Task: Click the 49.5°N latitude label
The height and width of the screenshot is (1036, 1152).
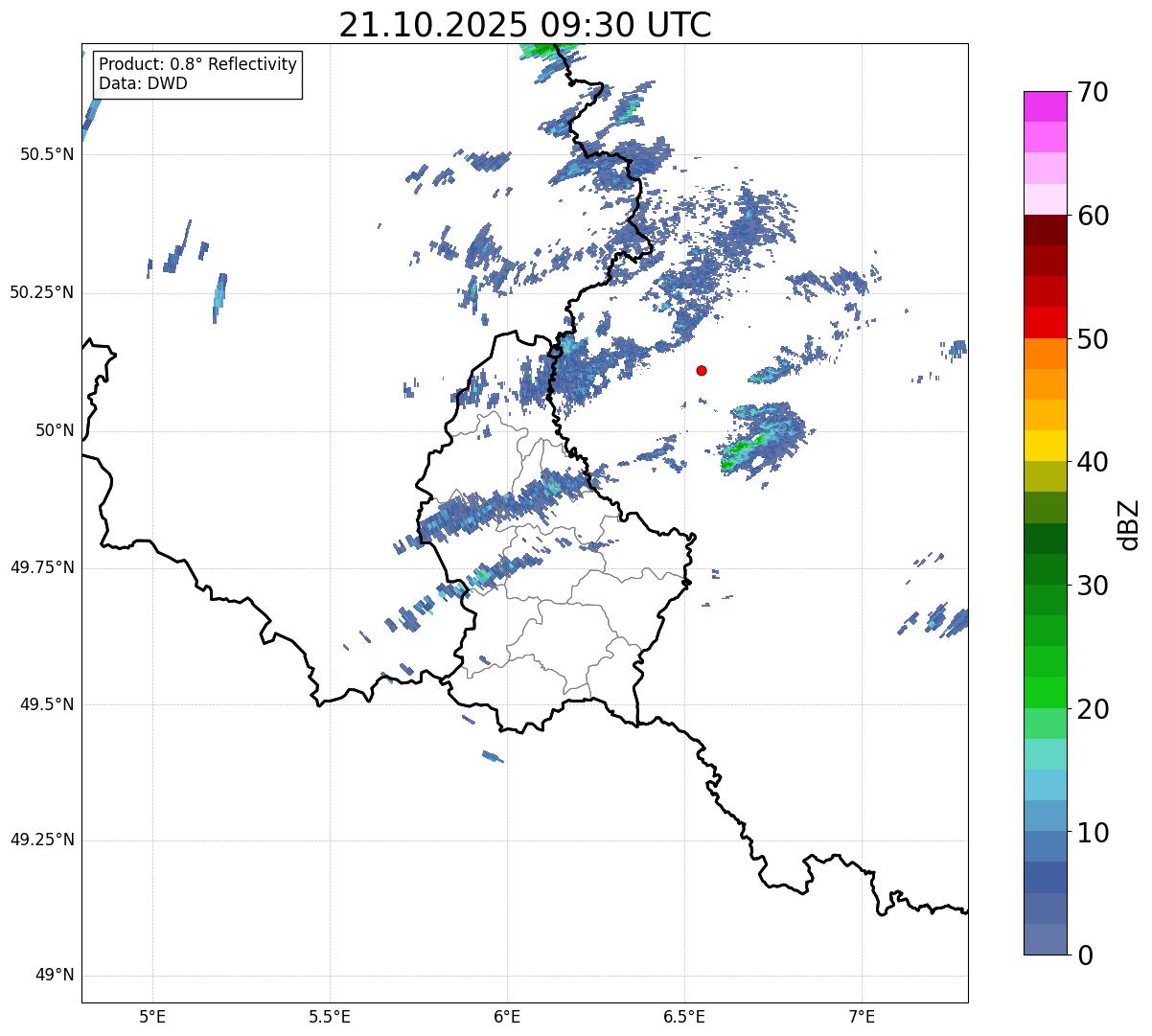Action: pyautogui.click(x=47, y=704)
